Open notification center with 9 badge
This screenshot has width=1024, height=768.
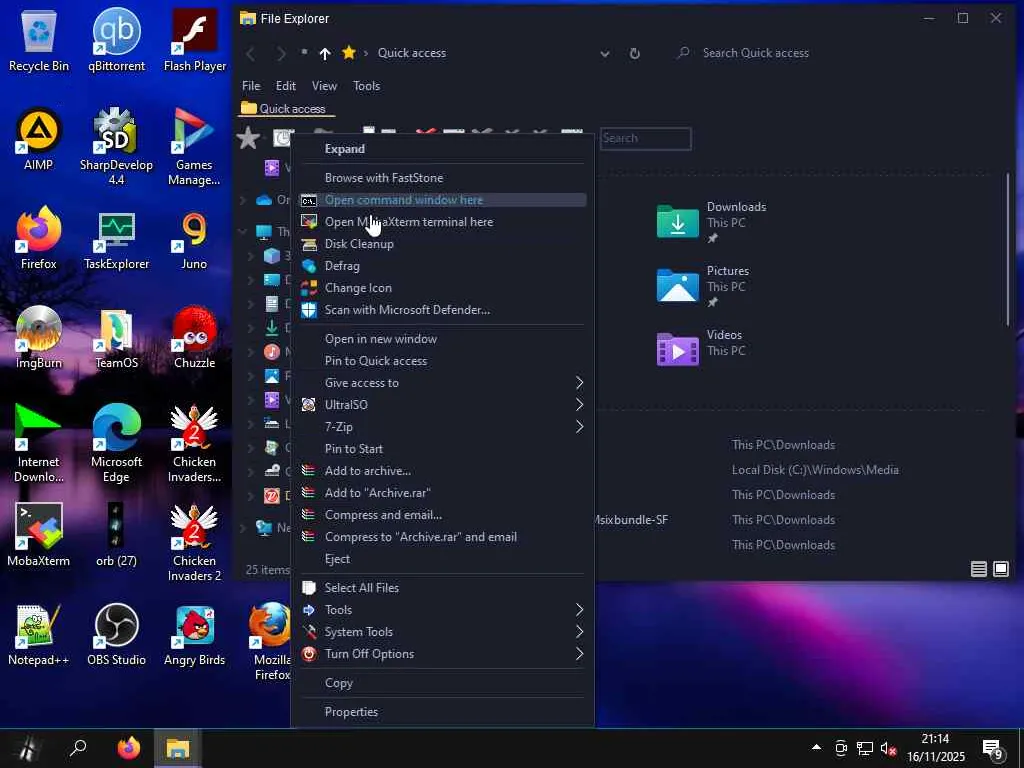tap(993, 749)
